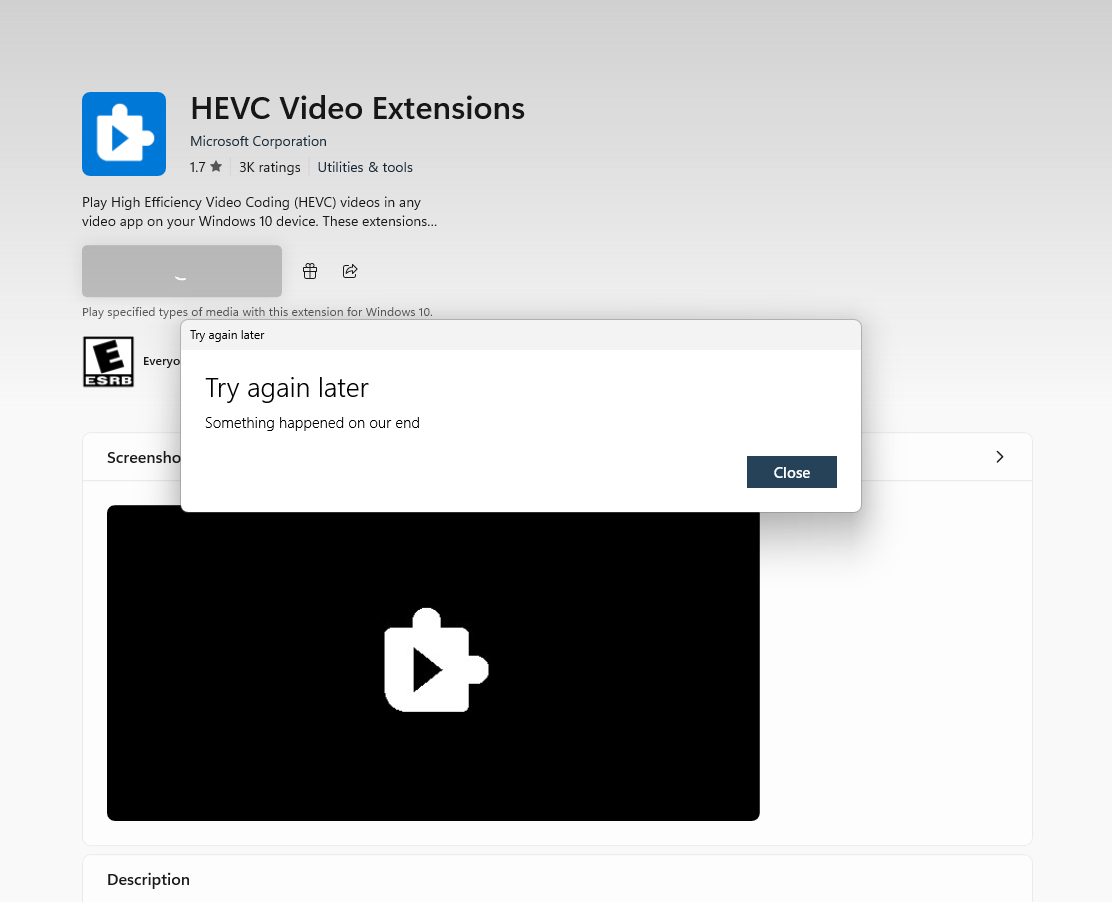Image resolution: width=1112 pixels, height=902 pixels.
Task: Click the share icon next to gift
Action: pyautogui.click(x=350, y=271)
